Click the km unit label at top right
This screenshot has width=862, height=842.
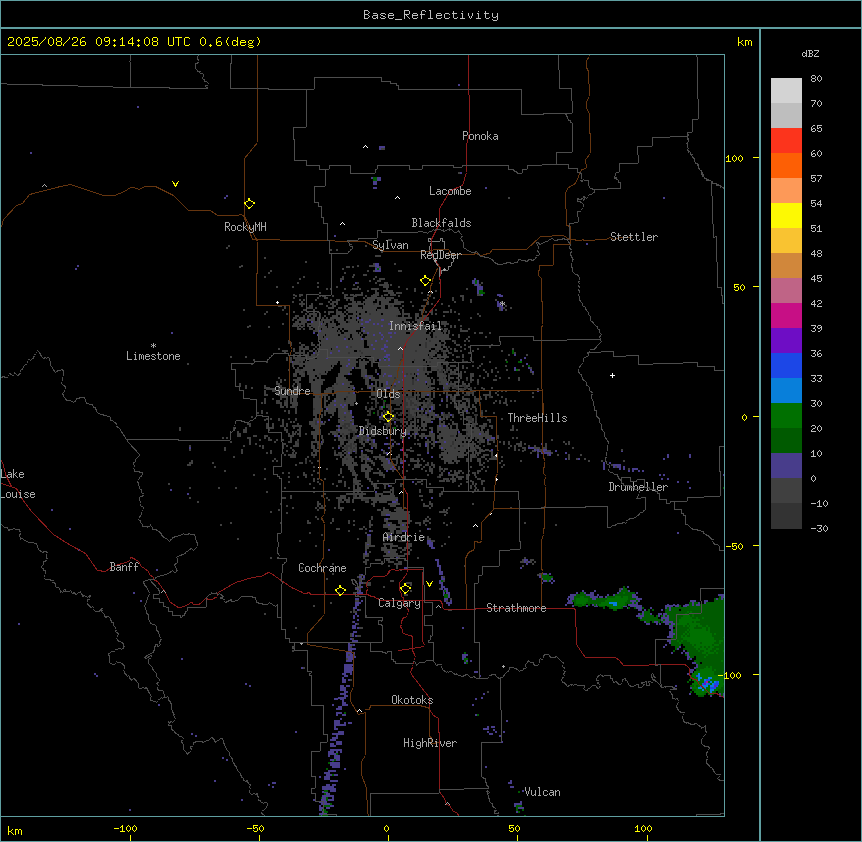pos(744,42)
